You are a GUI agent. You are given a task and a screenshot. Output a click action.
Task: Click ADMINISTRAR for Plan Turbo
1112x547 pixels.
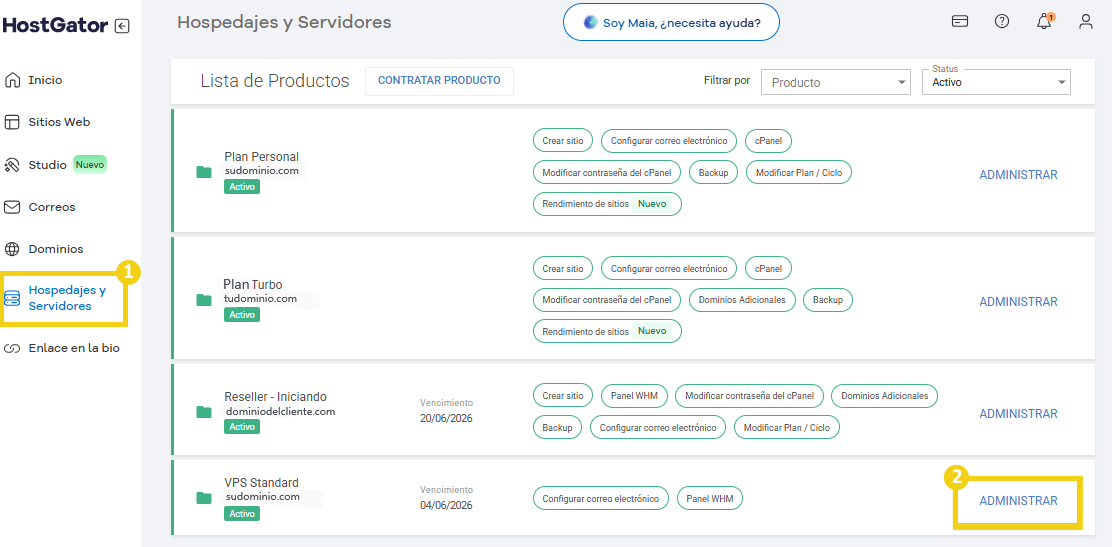(1018, 302)
